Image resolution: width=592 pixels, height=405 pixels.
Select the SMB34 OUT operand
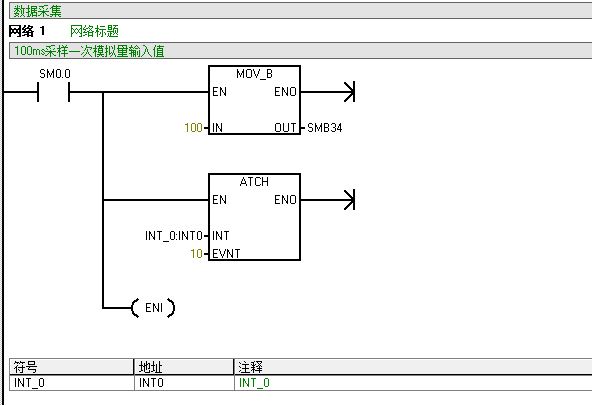pos(325,128)
